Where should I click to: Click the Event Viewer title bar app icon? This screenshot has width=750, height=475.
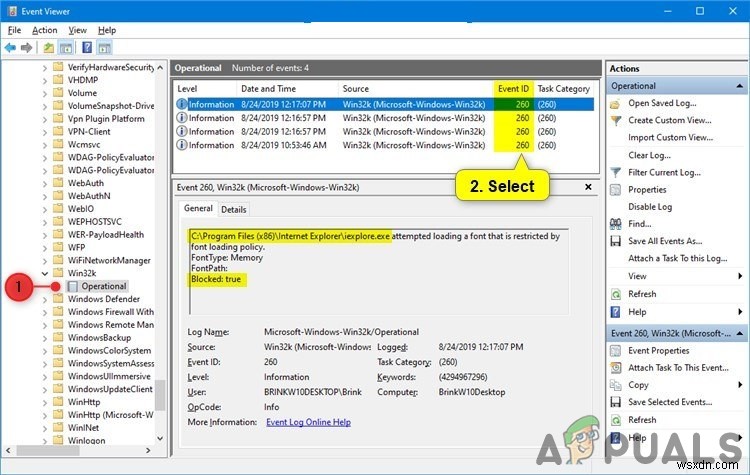click(11, 11)
